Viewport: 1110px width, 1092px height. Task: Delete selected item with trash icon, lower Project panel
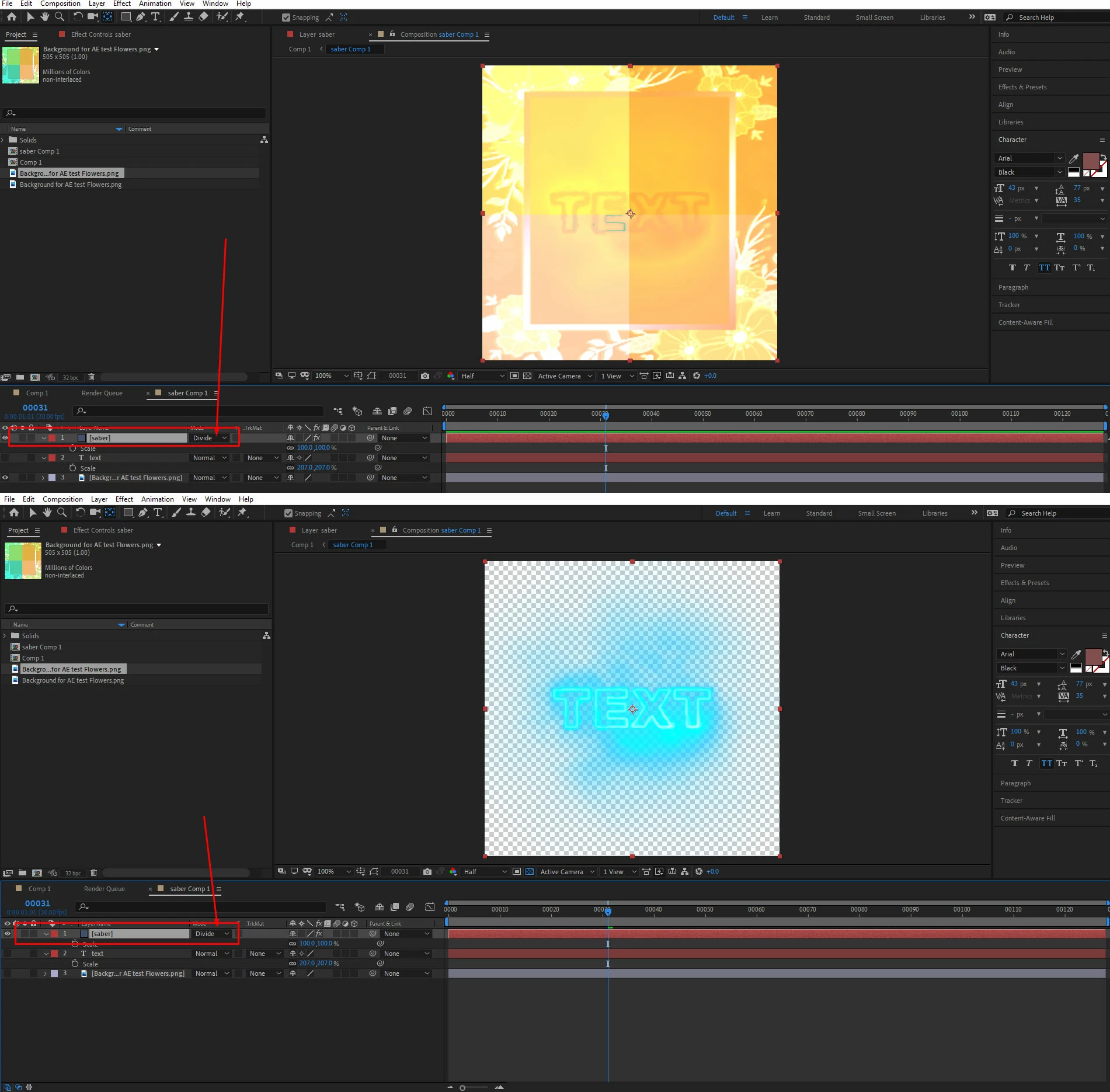[x=93, y=873]
